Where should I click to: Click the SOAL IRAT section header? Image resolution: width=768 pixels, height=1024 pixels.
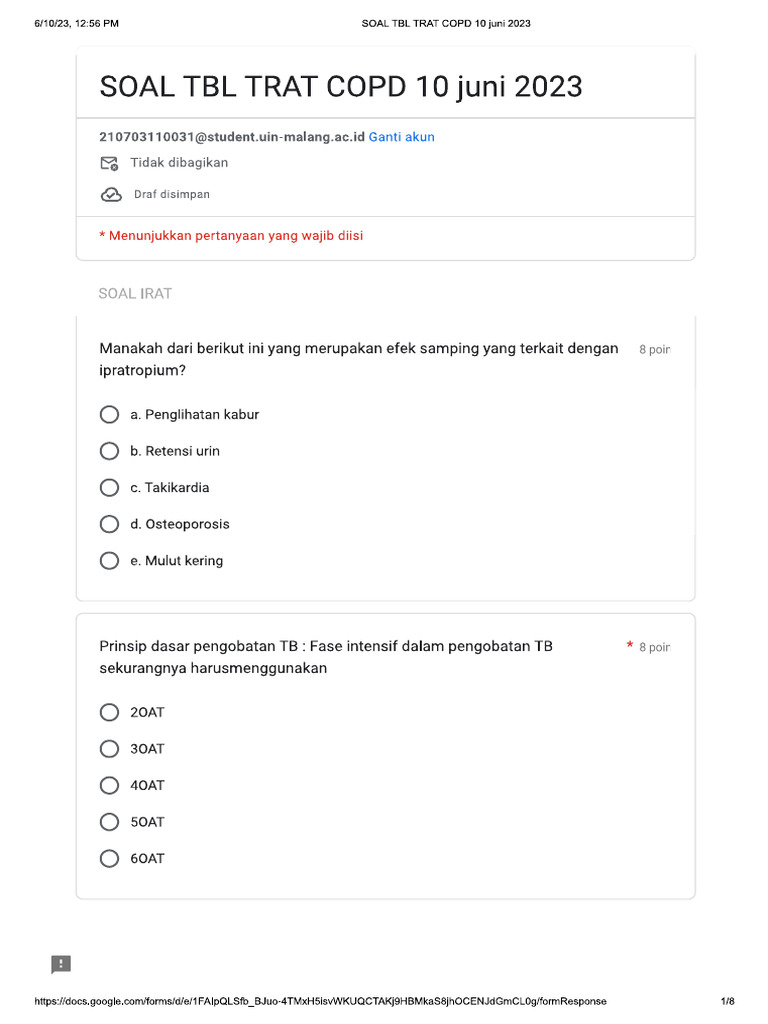(x=135, y=293)
